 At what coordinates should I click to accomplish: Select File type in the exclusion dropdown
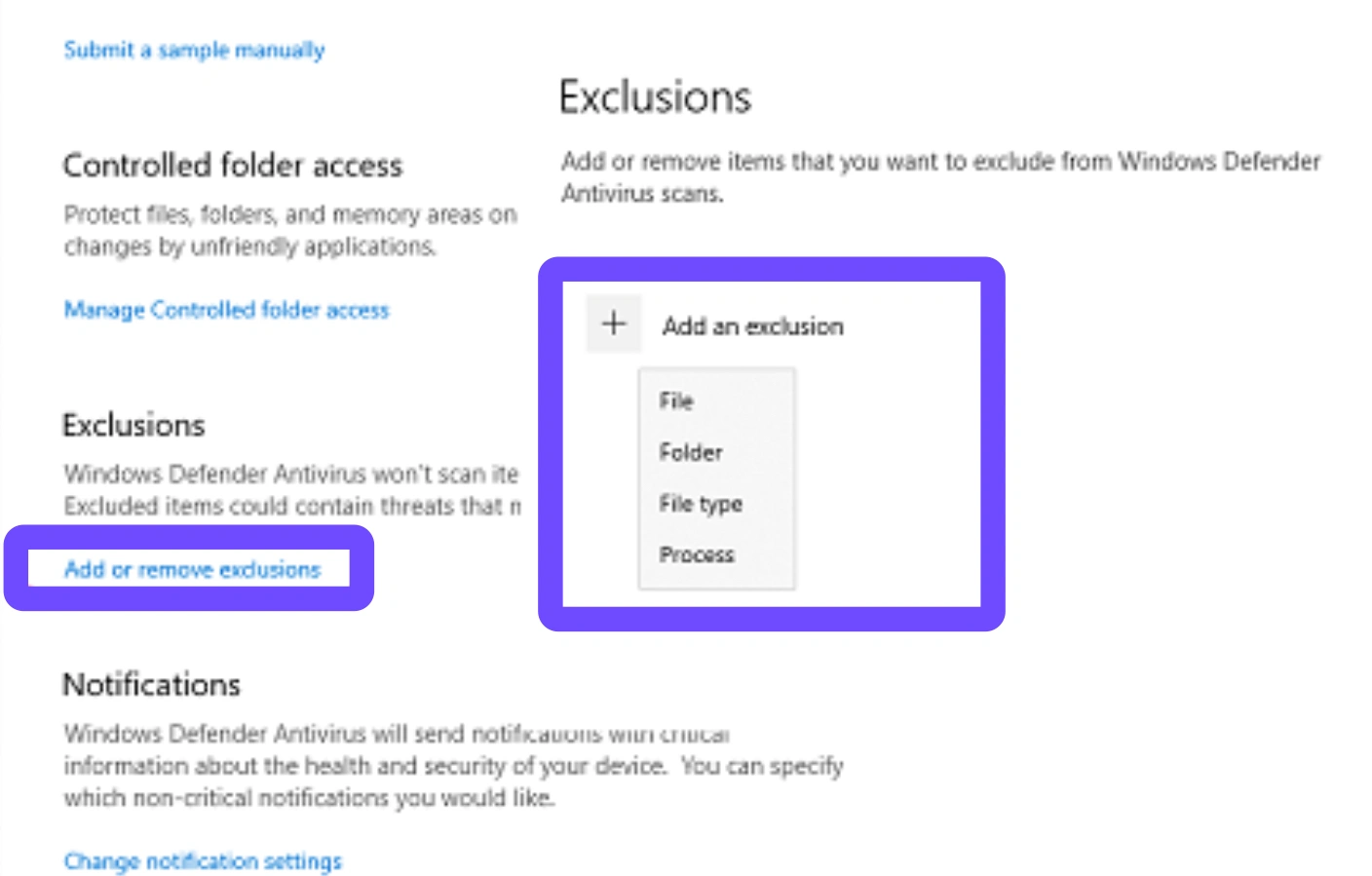(701, 504)
